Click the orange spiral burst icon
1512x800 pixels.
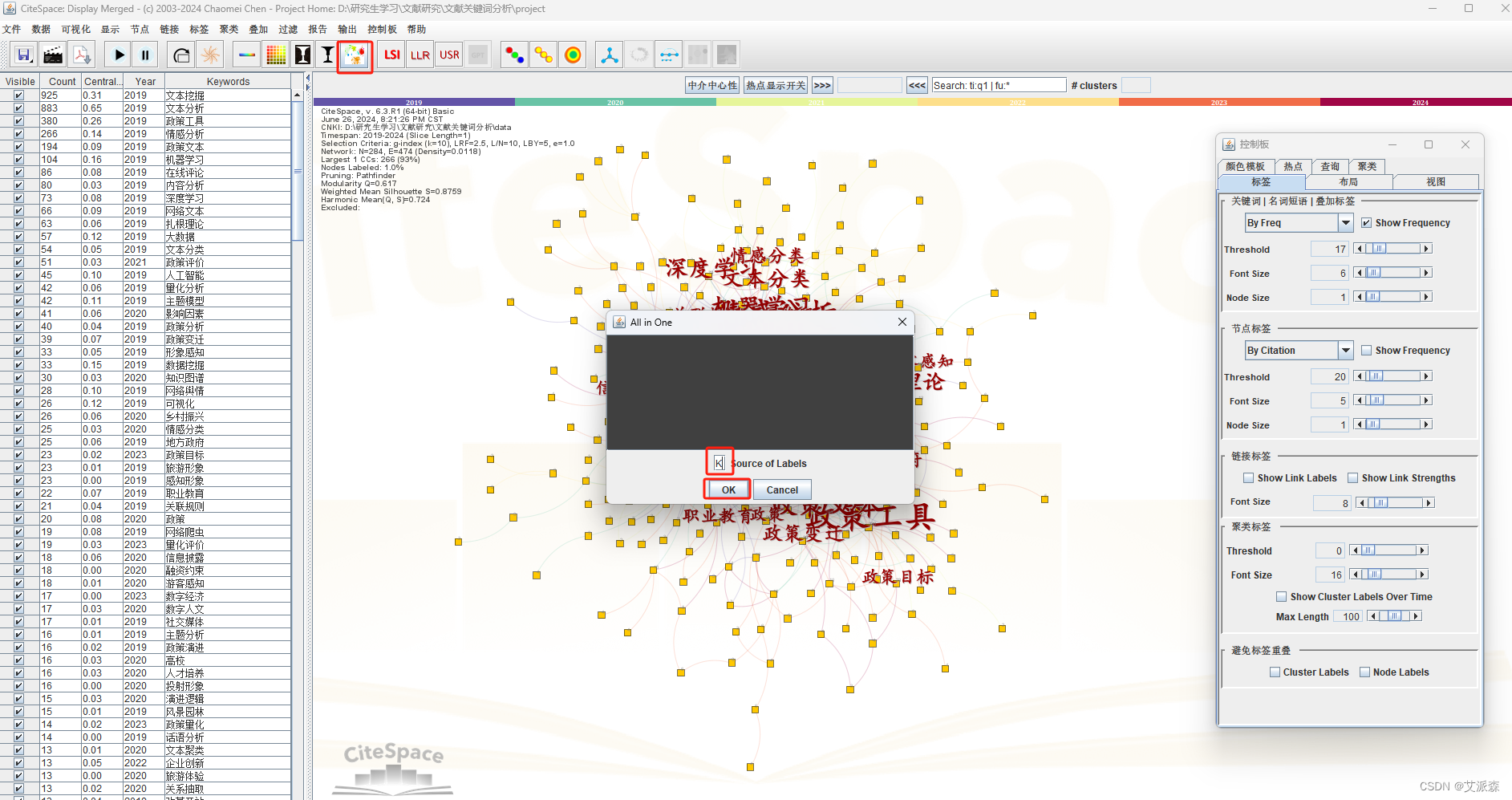(x=210, y=55)
